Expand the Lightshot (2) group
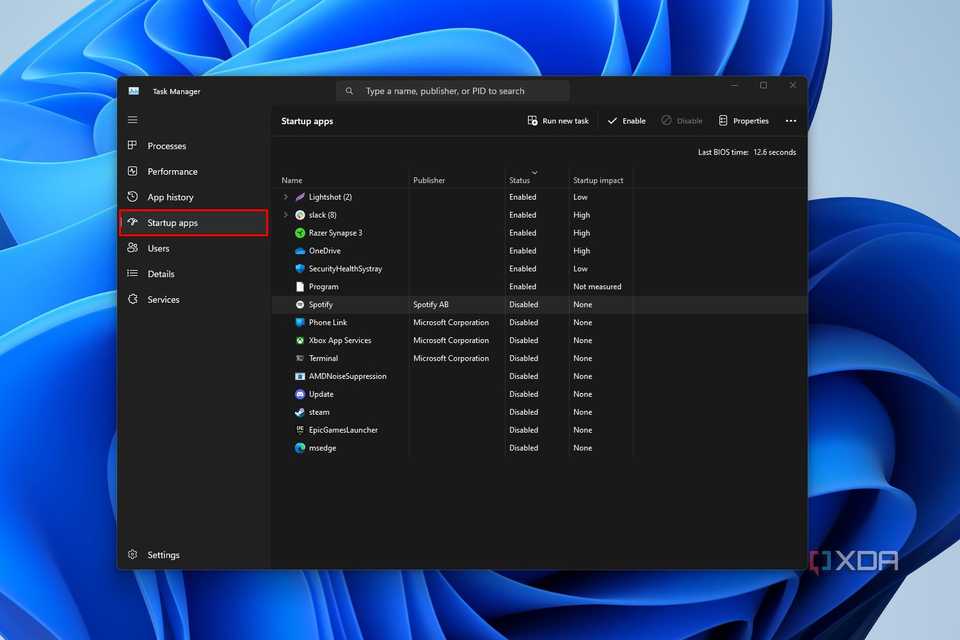The width and height of the screenshot is (960, 640). point(286,197)
